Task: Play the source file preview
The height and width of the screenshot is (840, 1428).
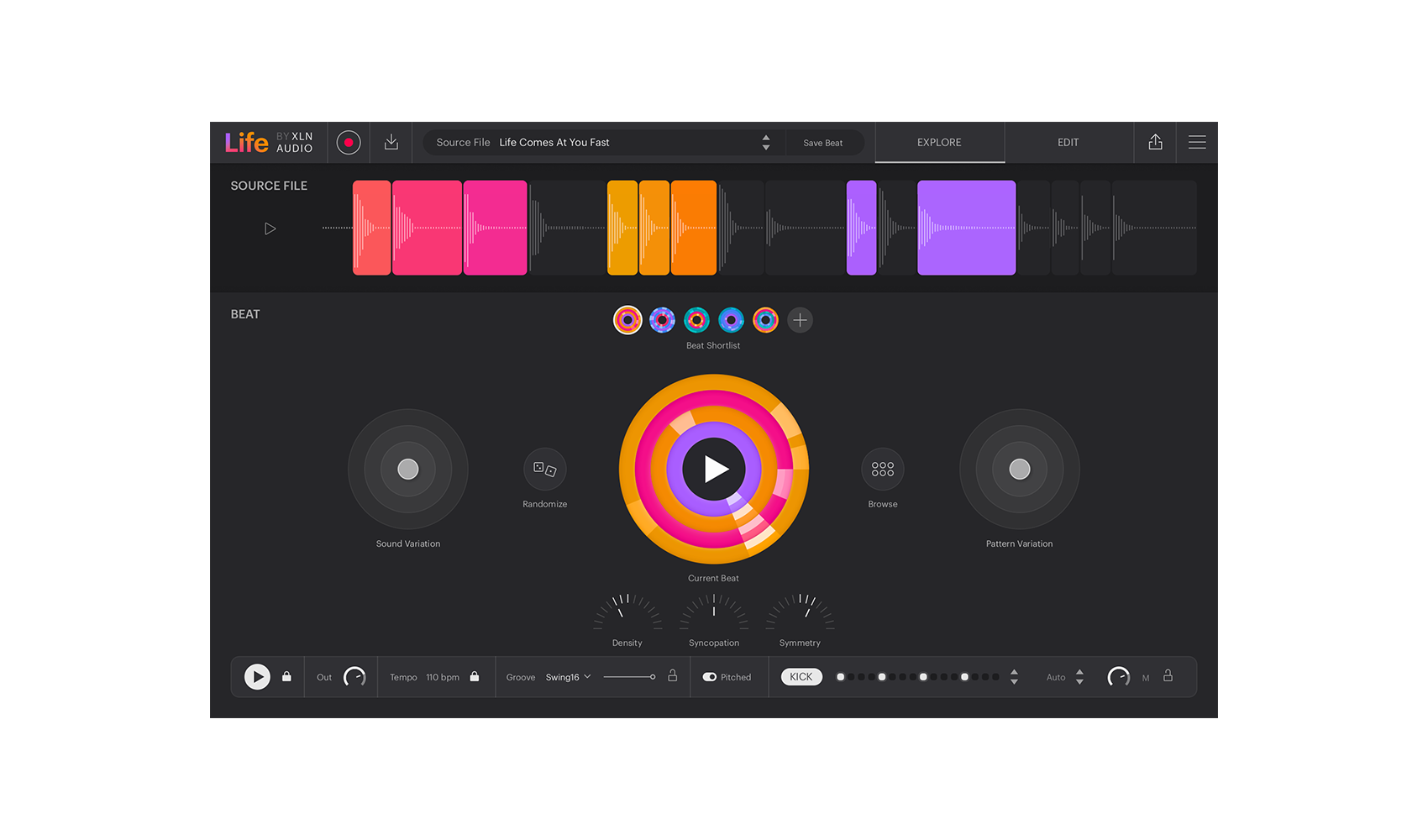Action: 270,228
